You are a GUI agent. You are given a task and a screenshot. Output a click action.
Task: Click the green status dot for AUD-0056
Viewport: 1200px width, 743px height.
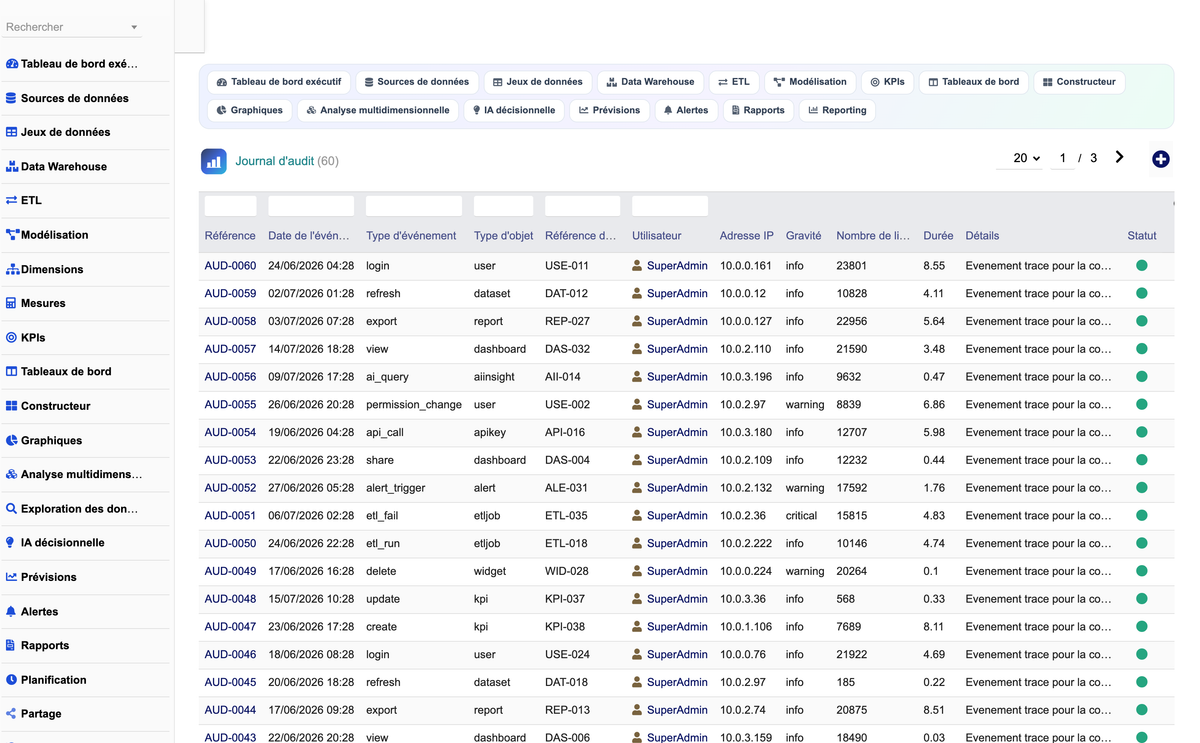coord(1142,377)
